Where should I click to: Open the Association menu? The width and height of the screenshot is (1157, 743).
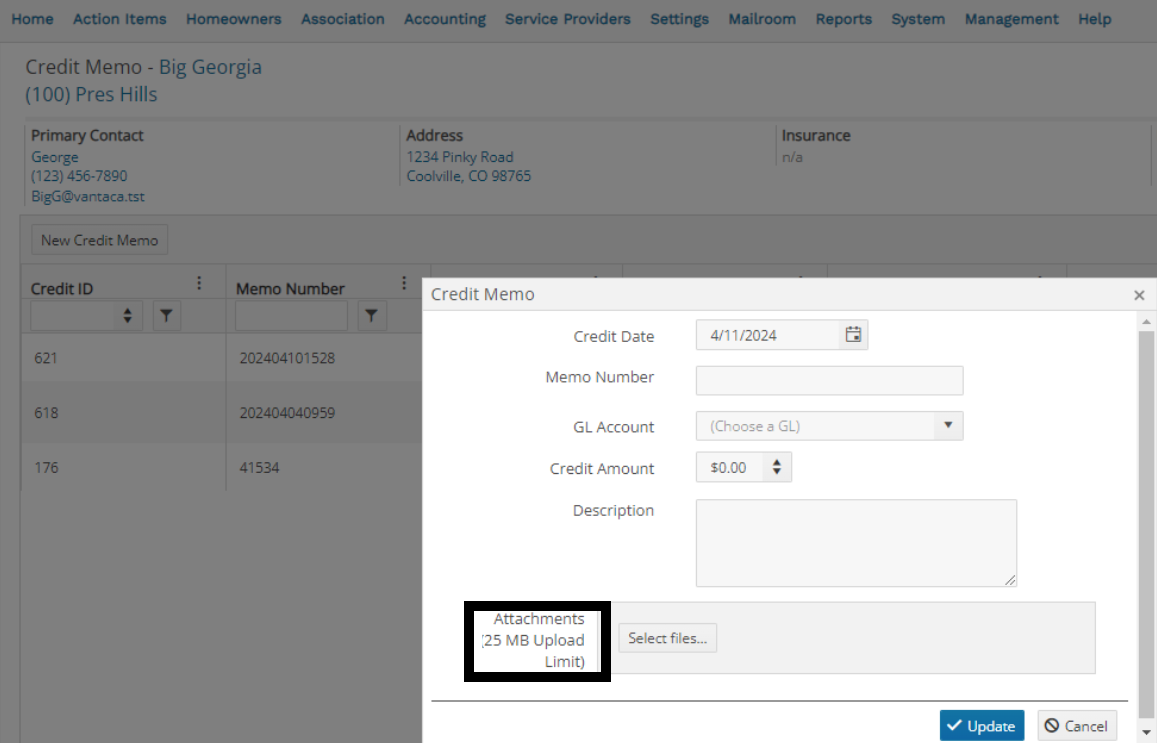click(343, 19)
